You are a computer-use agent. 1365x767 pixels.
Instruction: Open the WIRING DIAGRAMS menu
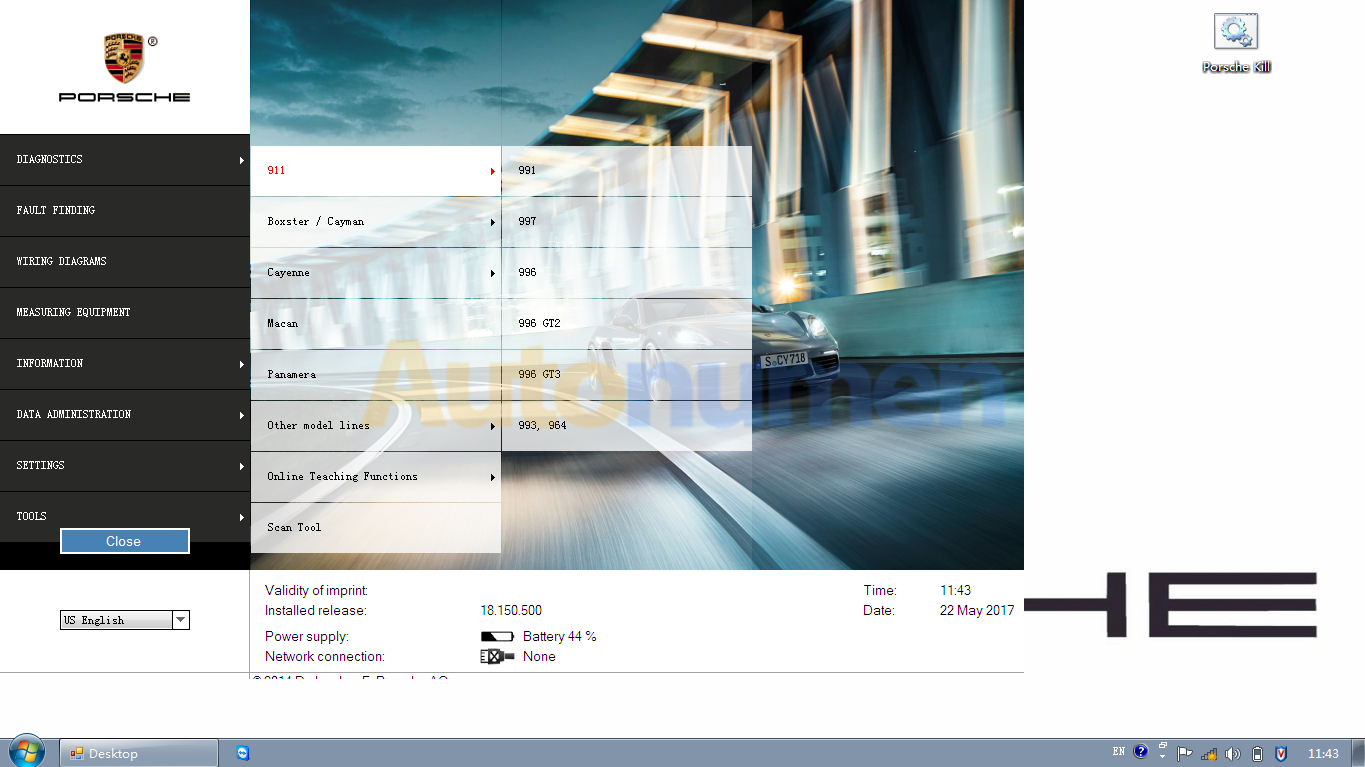click(x=125, y=262)
